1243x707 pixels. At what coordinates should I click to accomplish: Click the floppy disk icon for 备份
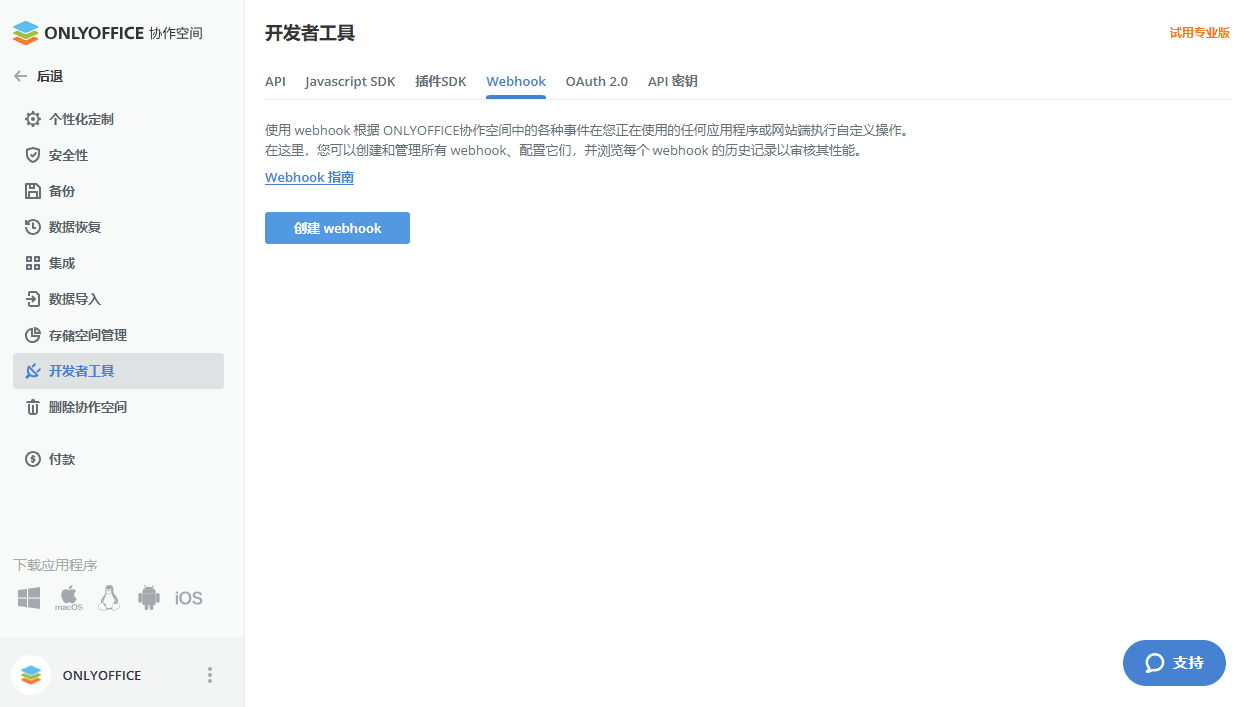tap(33, 191)
